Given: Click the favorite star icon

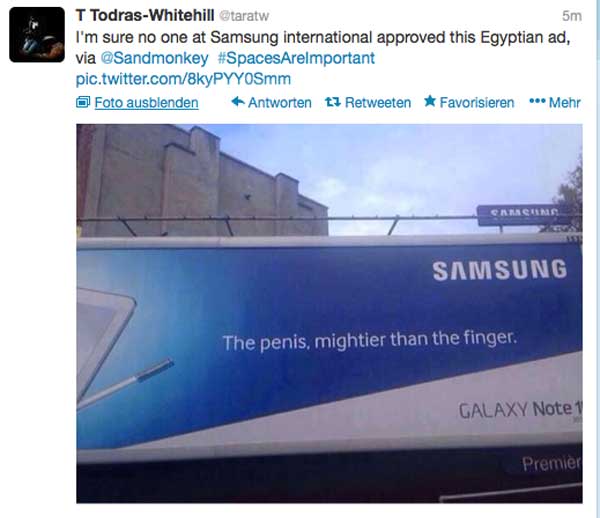Looking at the screenshot, I should coord(430,101).
